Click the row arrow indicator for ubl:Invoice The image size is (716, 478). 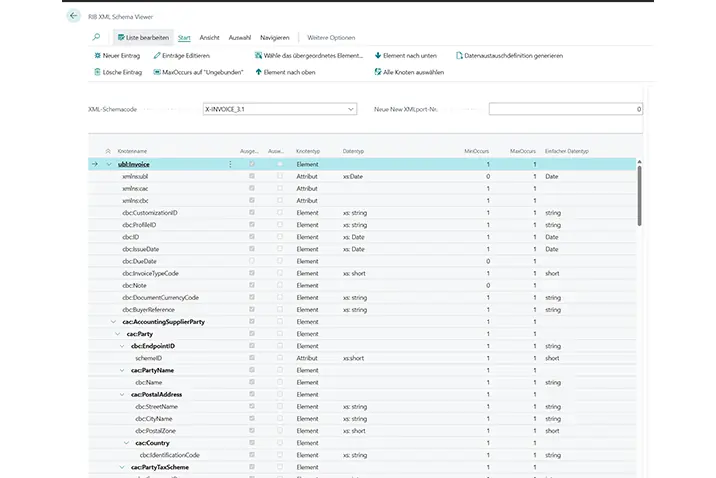(x=95, y=164)
